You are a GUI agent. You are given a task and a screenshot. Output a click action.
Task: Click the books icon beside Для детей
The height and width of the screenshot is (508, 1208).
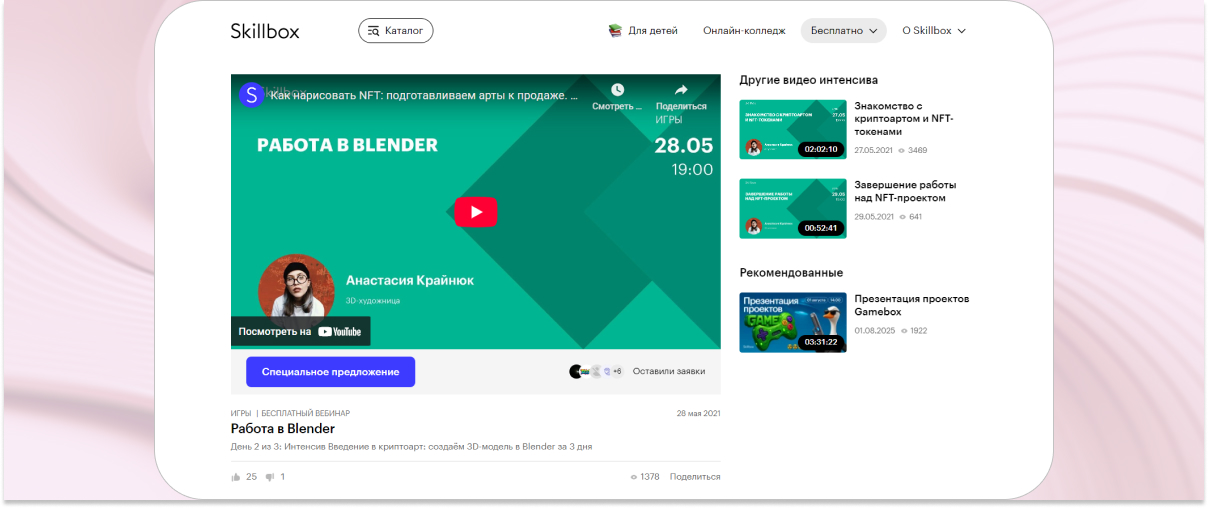pos(615,31)
